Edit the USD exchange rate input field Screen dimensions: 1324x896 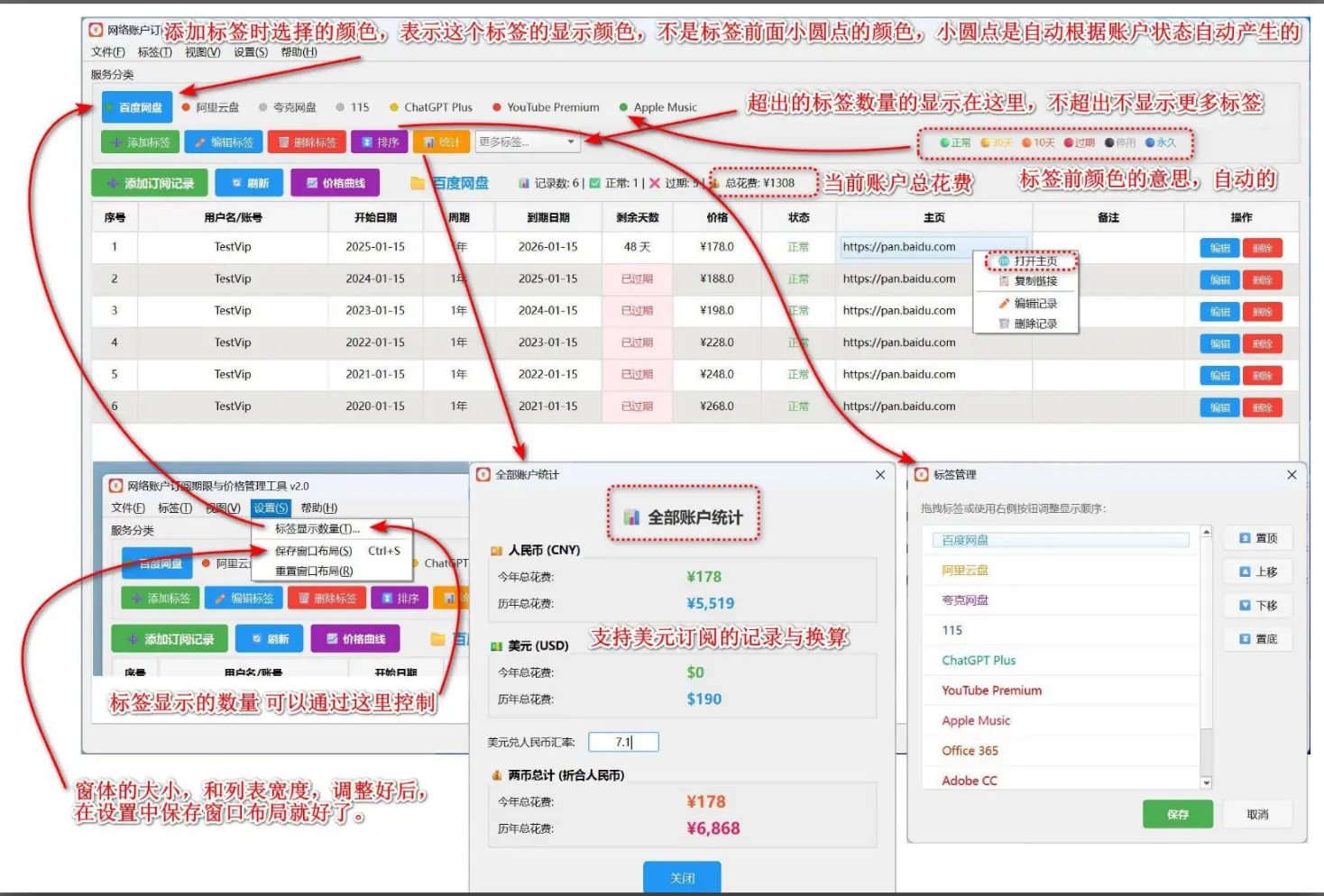click(x=623, y=742)
